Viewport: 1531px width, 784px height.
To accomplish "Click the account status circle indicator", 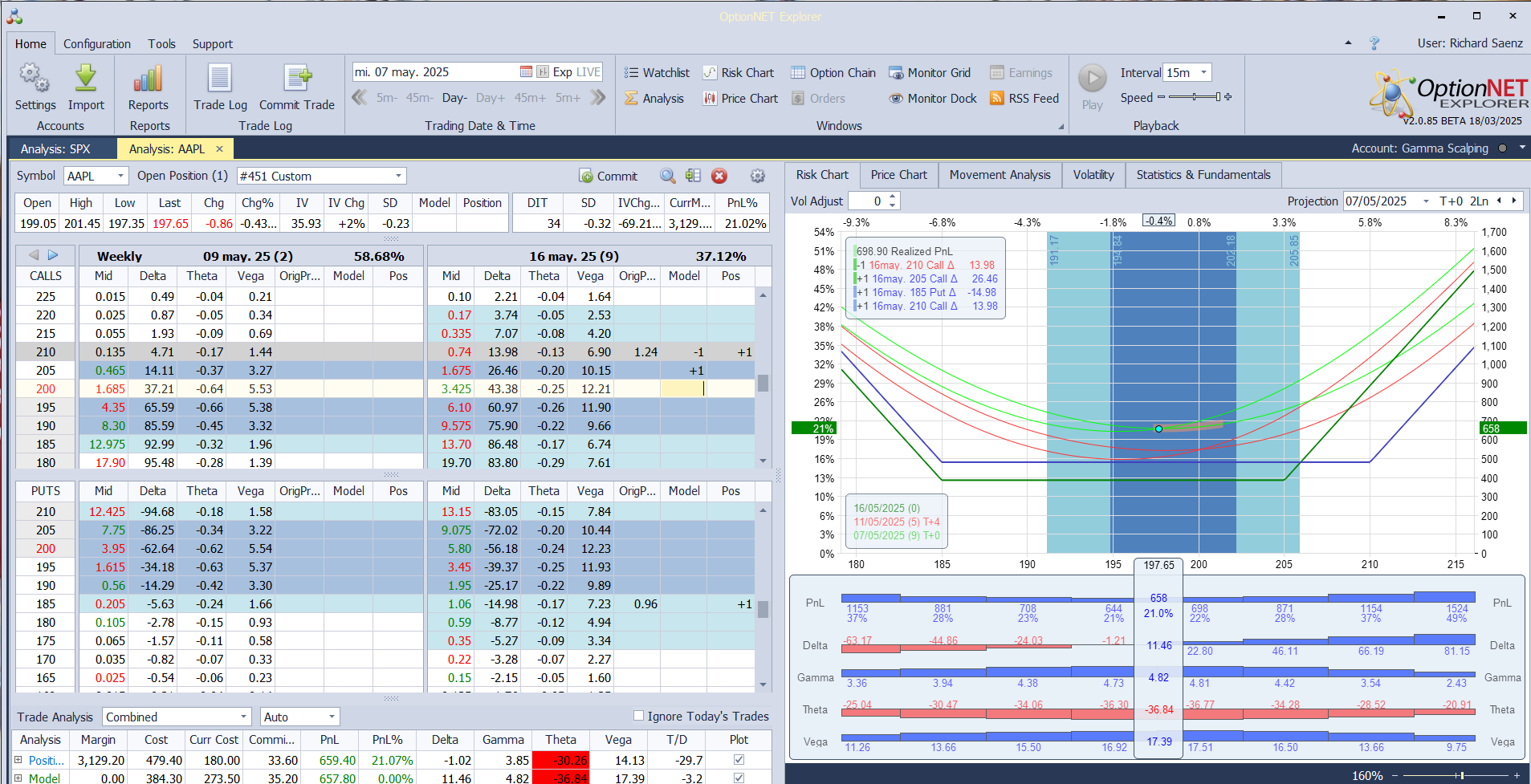I will [1502, 148].
